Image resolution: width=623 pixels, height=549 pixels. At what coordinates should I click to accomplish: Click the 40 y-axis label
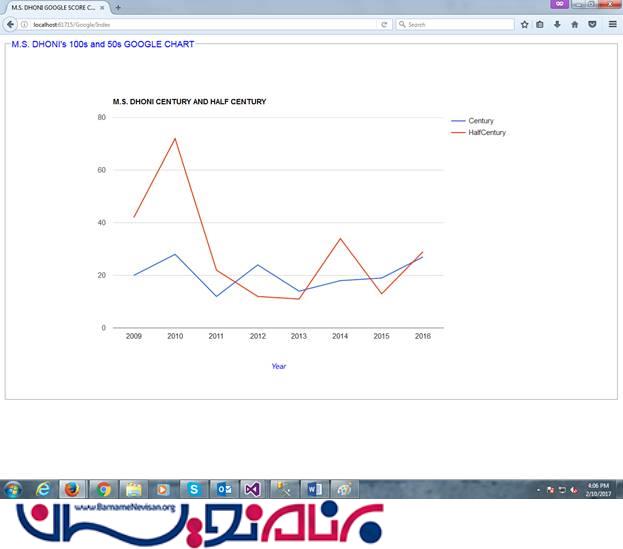click(102, 222)
